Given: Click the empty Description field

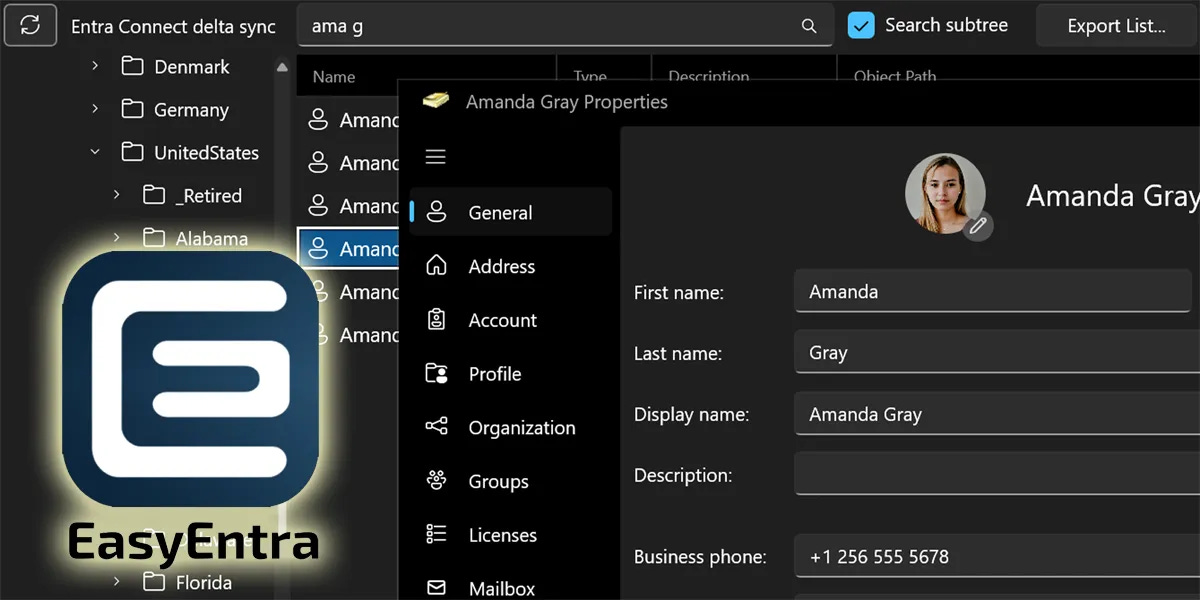Looking at the screenshot, I should tap(997, 475).
